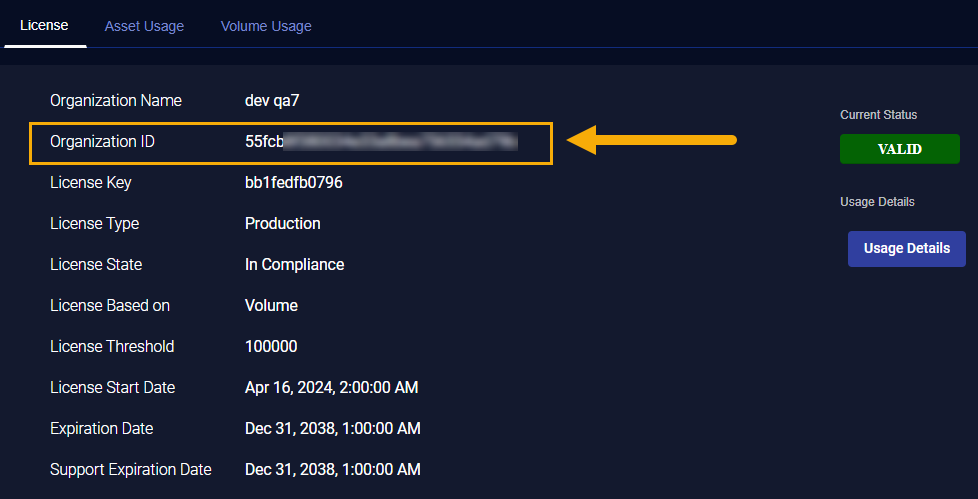Click the orange arrow pointing at Organization ID

pyautogui.click(x=652, y=140)
